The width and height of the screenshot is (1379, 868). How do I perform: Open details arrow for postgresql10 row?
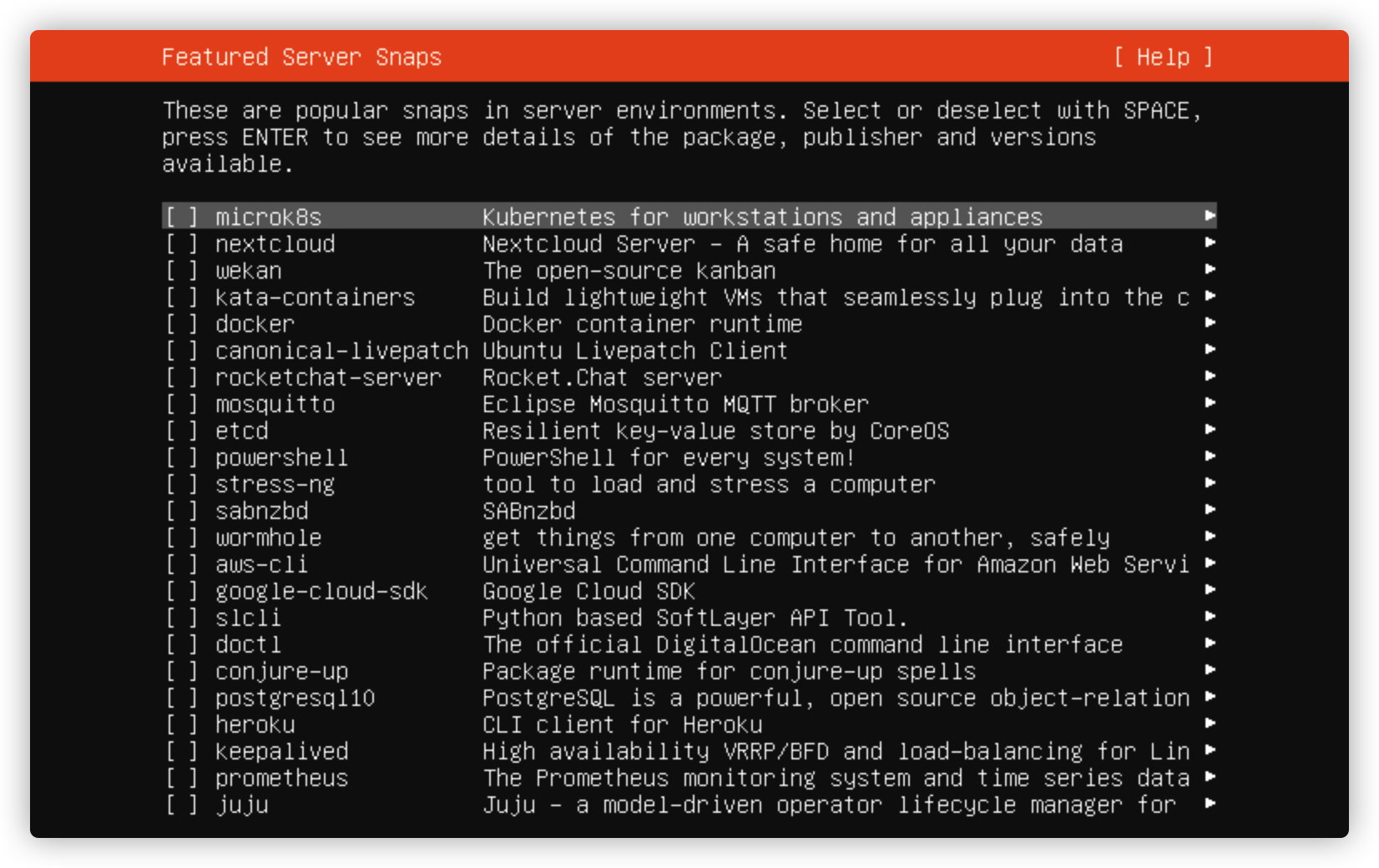(1210, 697)
